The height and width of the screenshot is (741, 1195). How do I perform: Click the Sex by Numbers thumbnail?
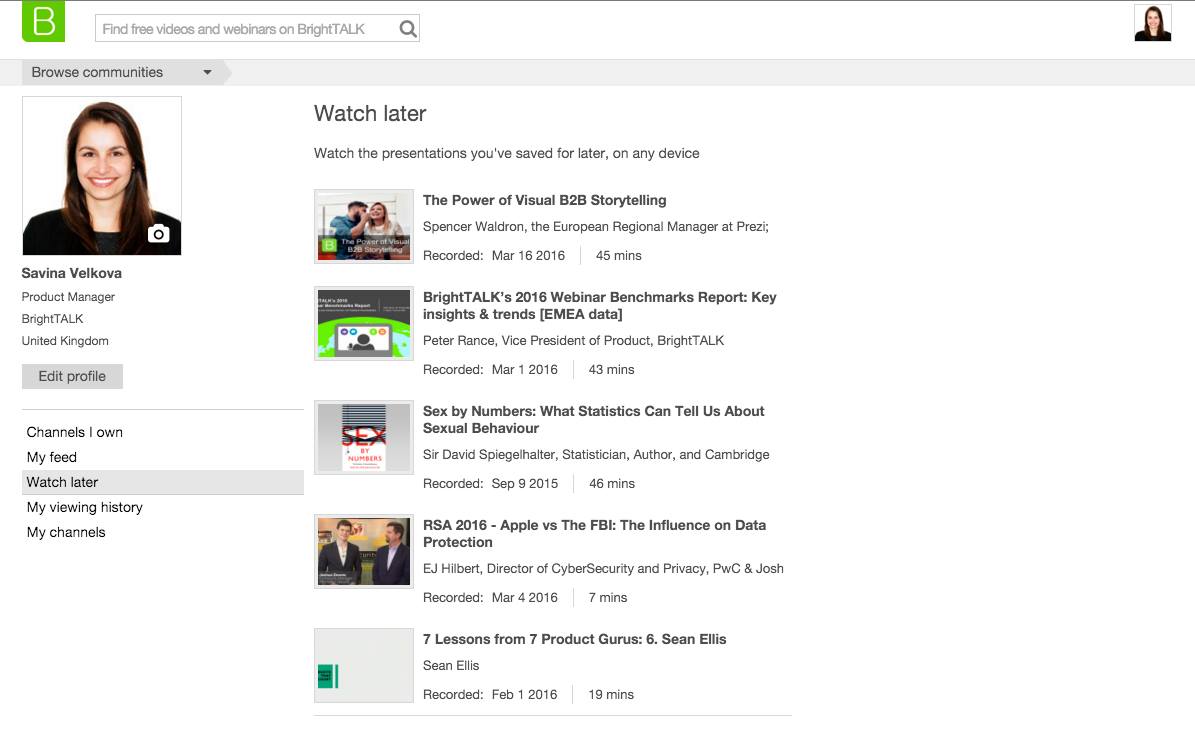point(364,438)
